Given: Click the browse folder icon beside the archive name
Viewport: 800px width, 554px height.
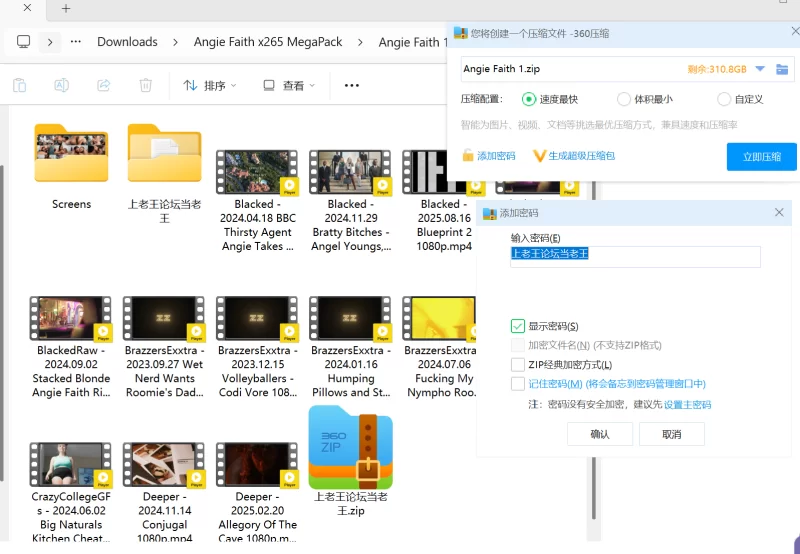Looking at the screenshot, I should click(782, 69).
